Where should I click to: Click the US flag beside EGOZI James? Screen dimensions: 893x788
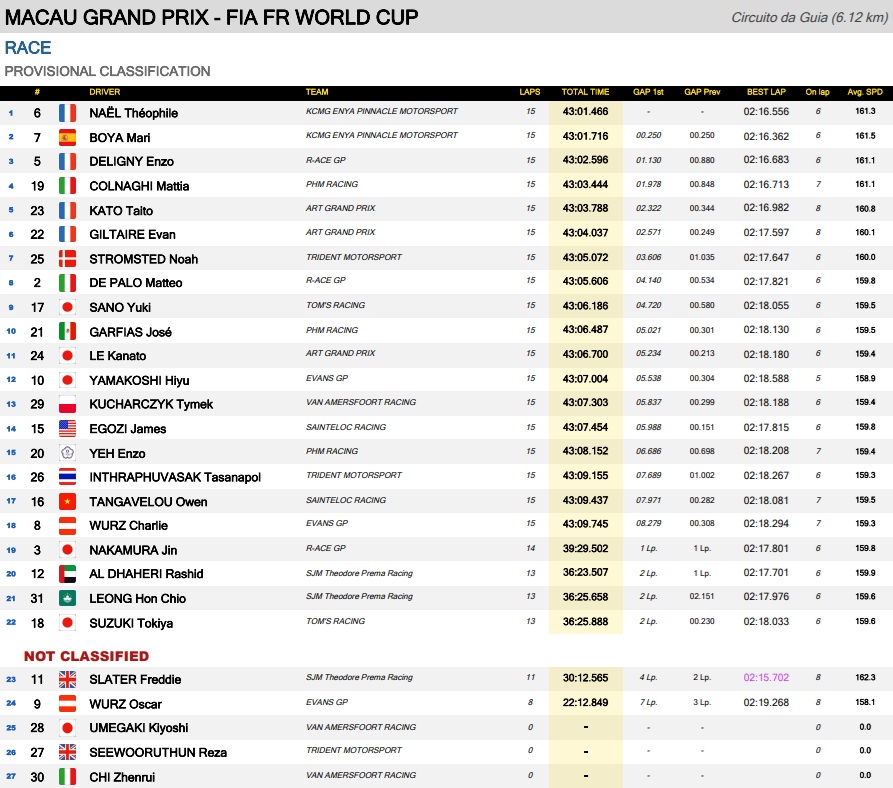click(x=67, y=428)
